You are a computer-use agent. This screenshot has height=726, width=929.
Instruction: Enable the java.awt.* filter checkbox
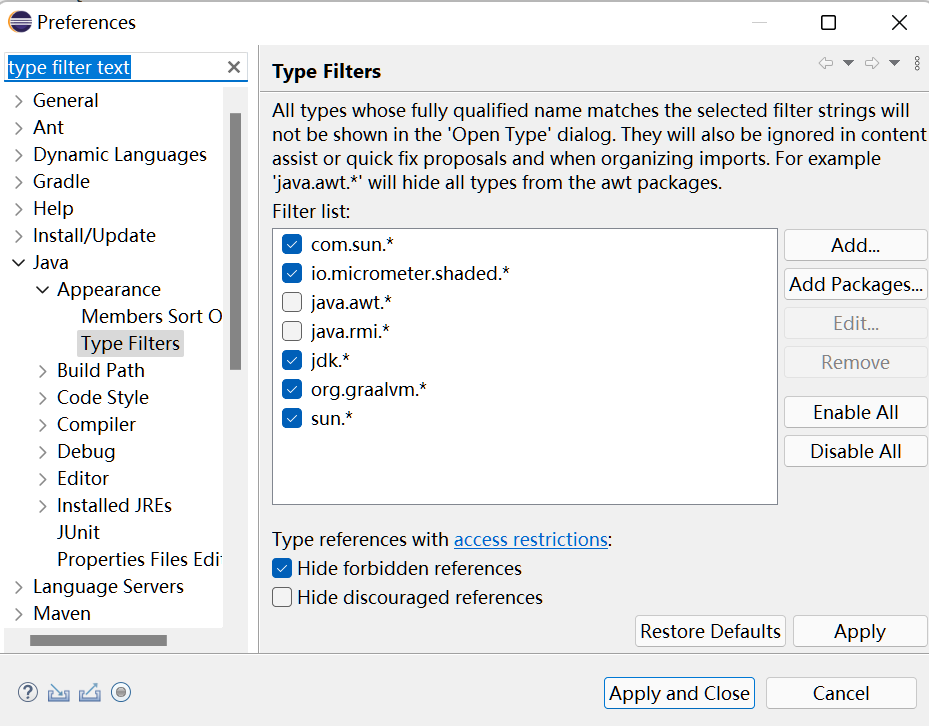tap(291, 301)
